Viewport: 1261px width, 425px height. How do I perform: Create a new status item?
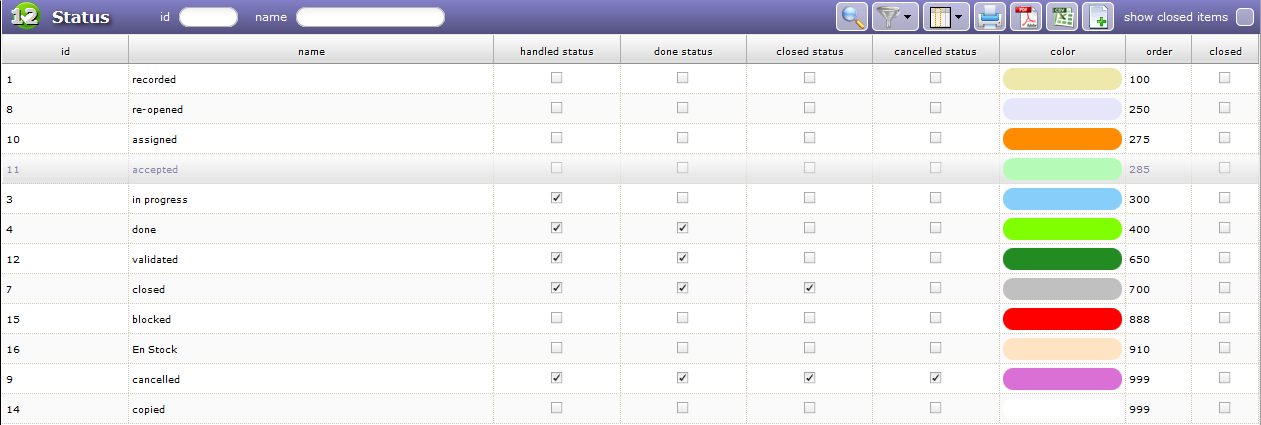(1098, 16)
